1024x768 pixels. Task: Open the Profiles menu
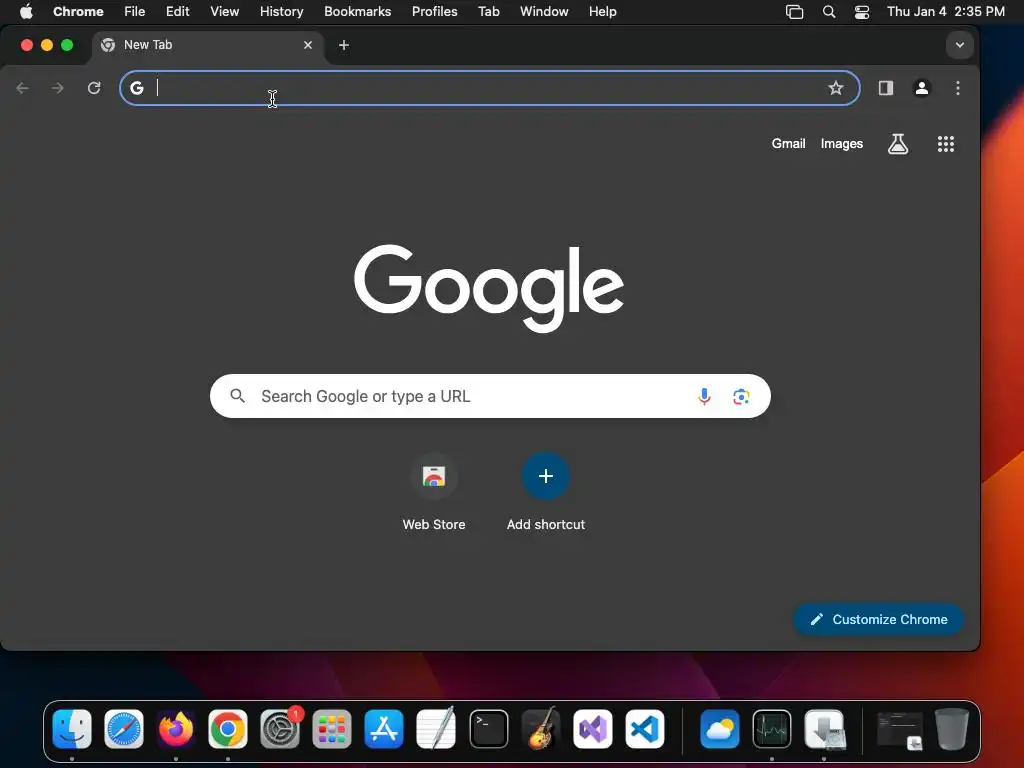434,12
